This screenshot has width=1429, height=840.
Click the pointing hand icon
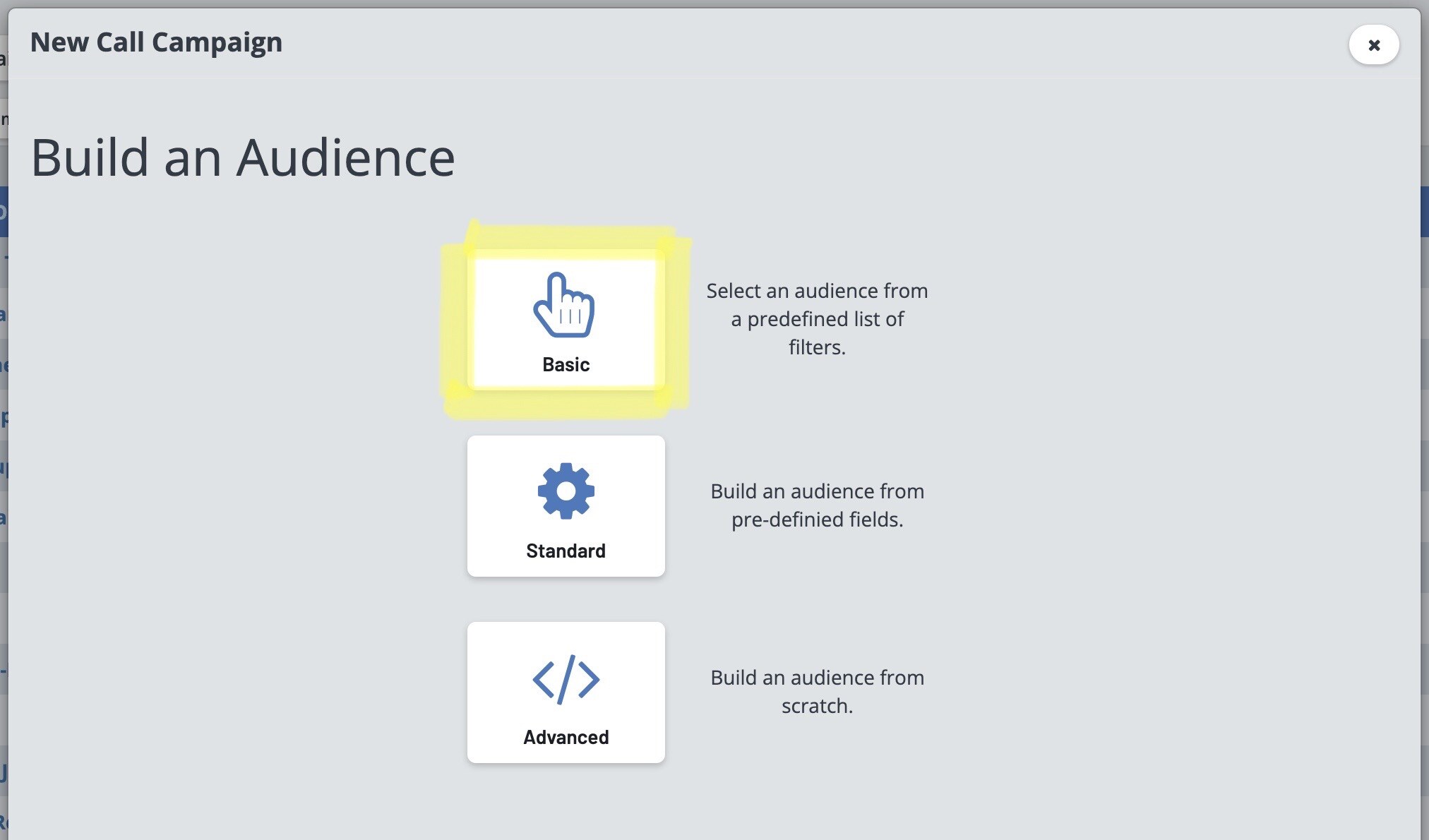click(564, 305)
